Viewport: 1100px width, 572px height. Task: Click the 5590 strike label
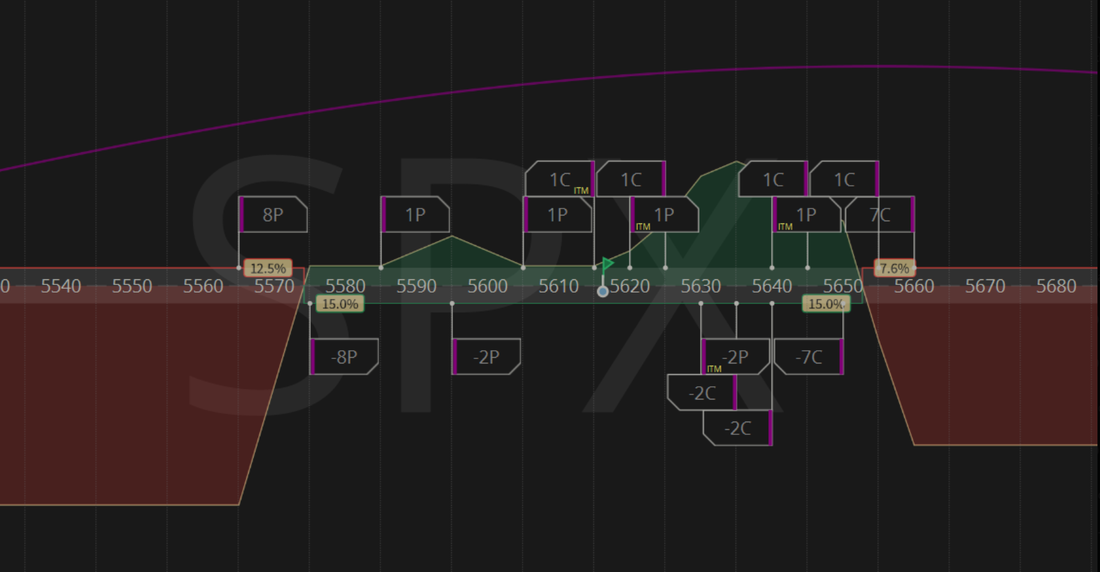(x=417, y=286)
